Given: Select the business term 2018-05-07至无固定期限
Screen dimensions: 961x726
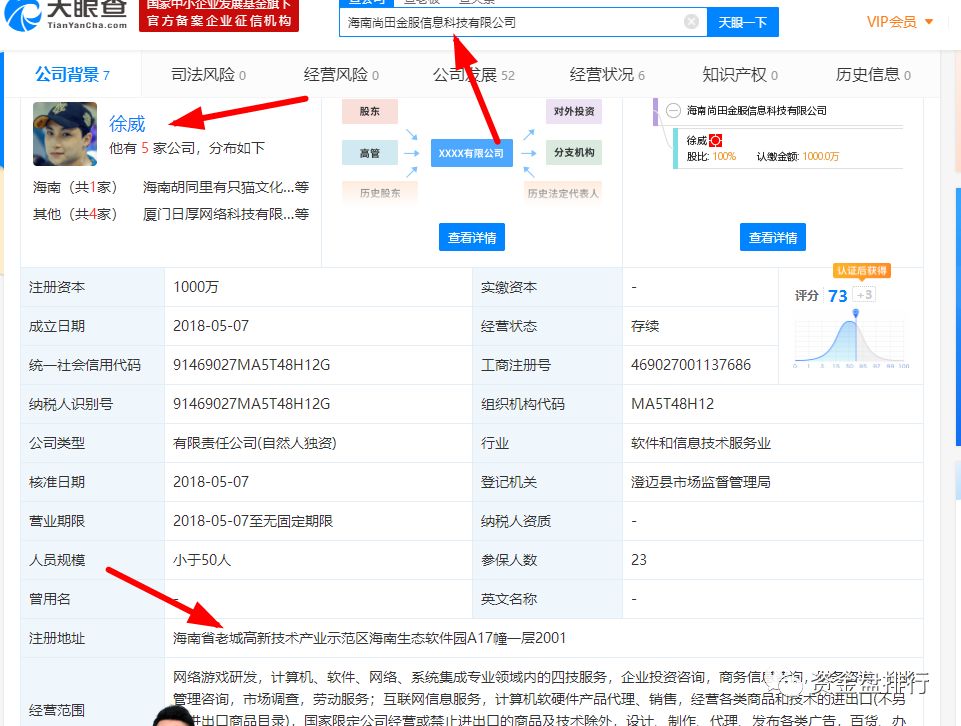Looking at the screenshot, I should 253,521.
